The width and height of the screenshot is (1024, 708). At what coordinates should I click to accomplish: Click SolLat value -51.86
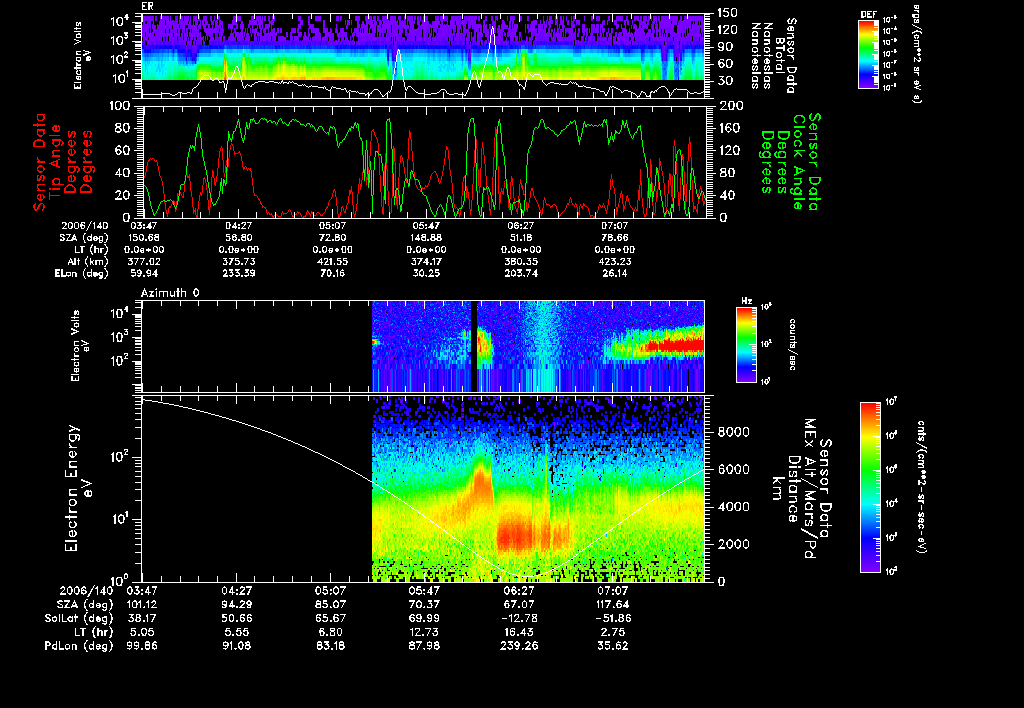[613, 619]
